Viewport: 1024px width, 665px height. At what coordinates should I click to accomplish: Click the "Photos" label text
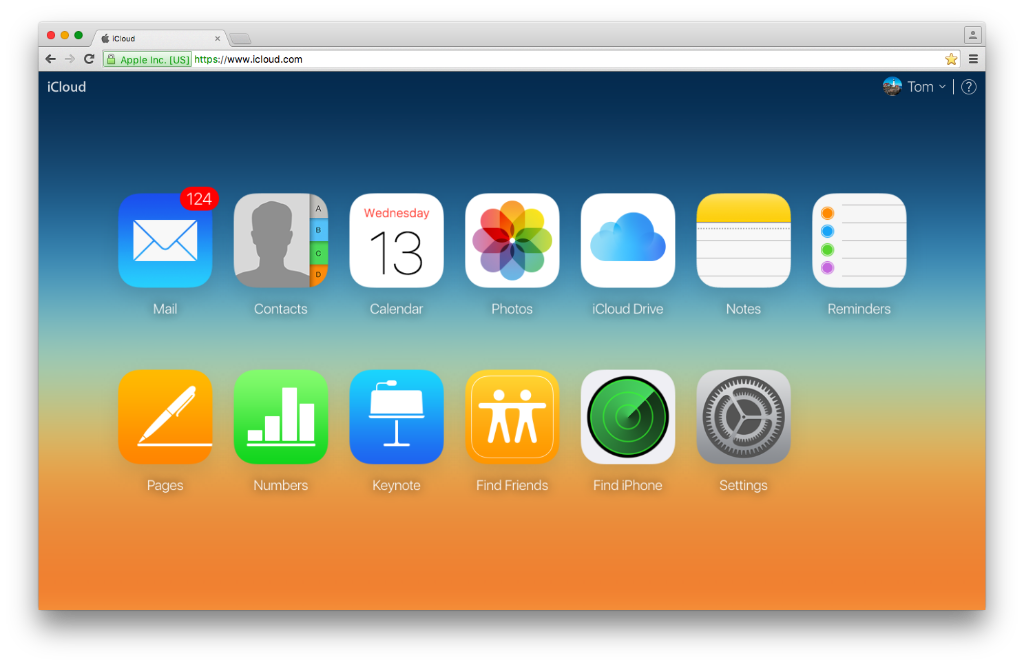coord(512,309)
